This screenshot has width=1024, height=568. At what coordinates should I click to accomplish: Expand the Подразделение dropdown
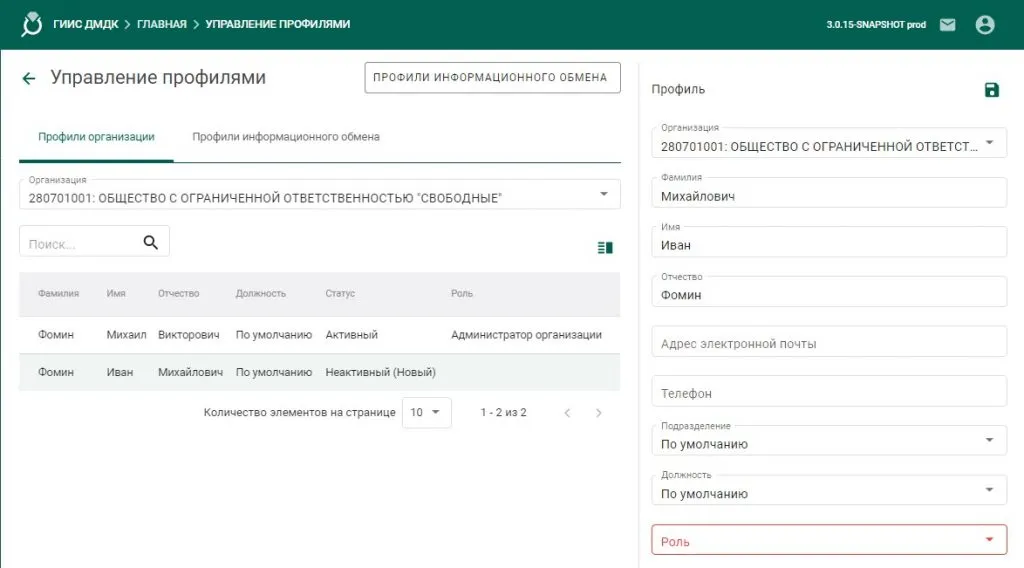tap(829, 441)
